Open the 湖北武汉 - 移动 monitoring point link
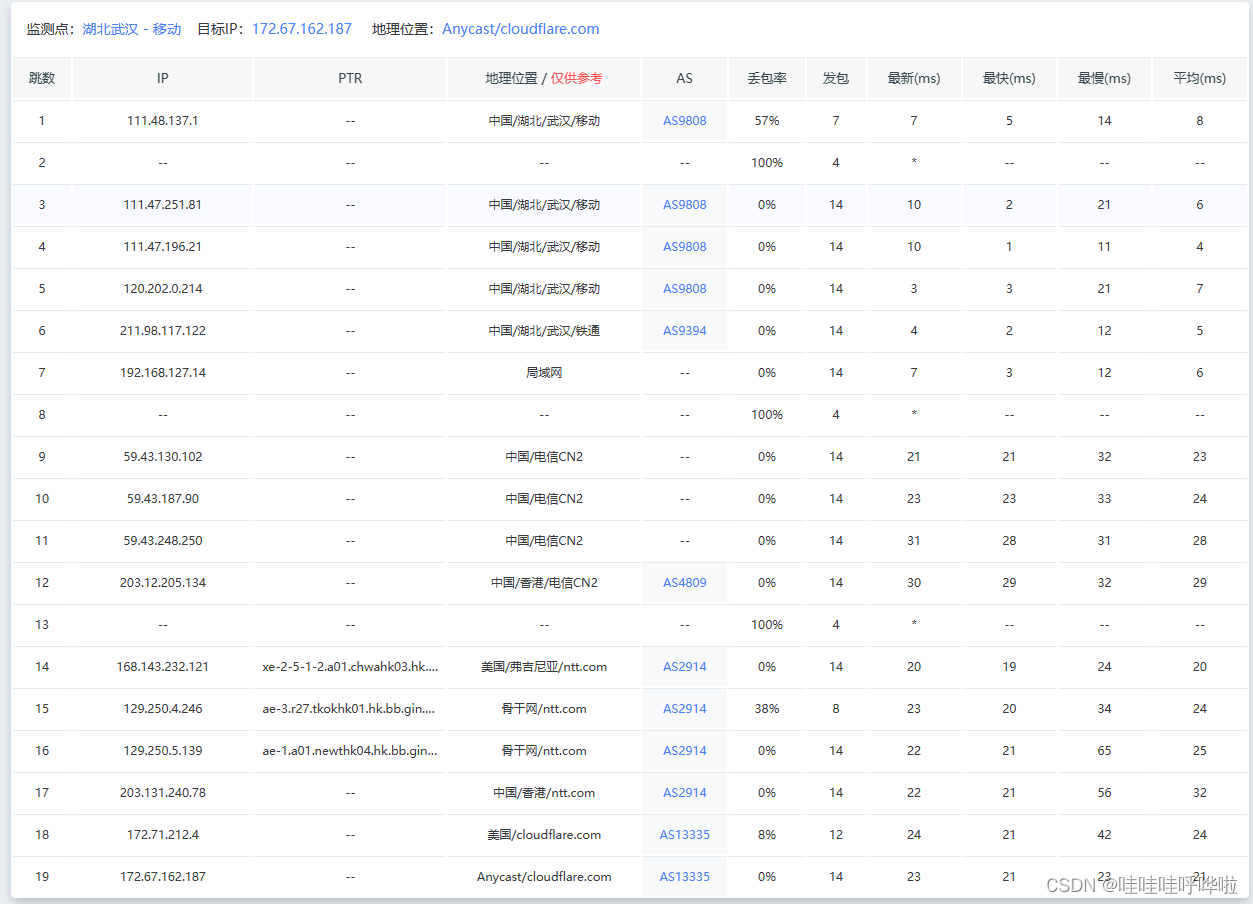The image size is (1253, 904). click(x=132, y=29)
